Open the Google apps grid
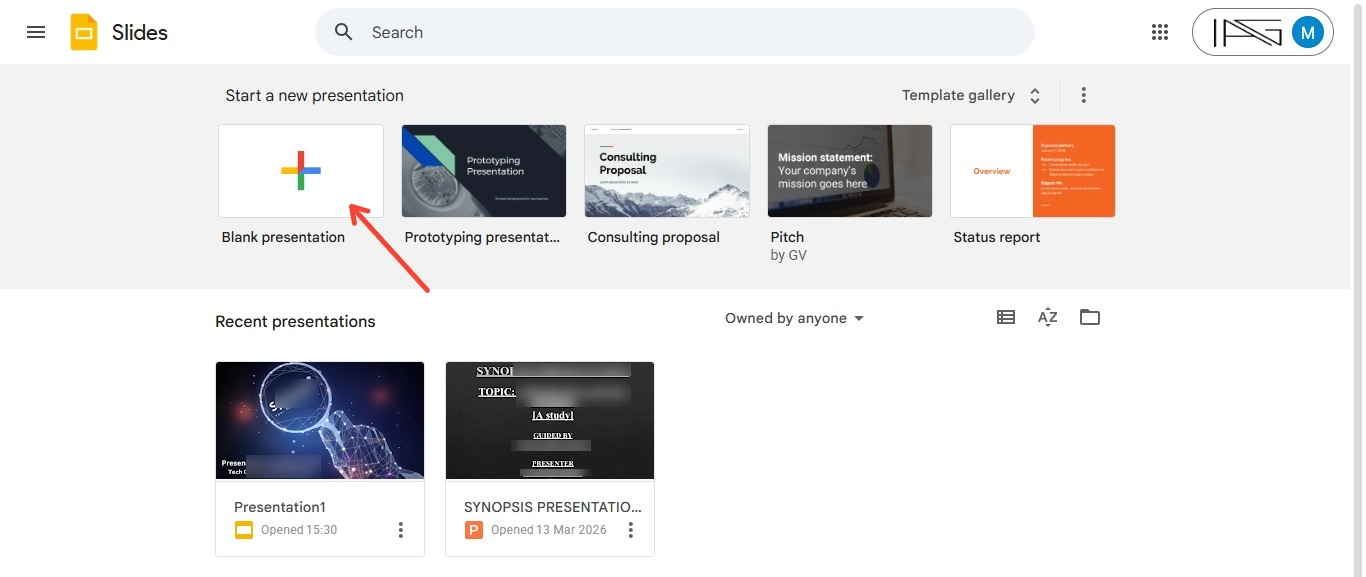The width and height of the screenshot is (1366, 577). click(x=1160, y=32)
